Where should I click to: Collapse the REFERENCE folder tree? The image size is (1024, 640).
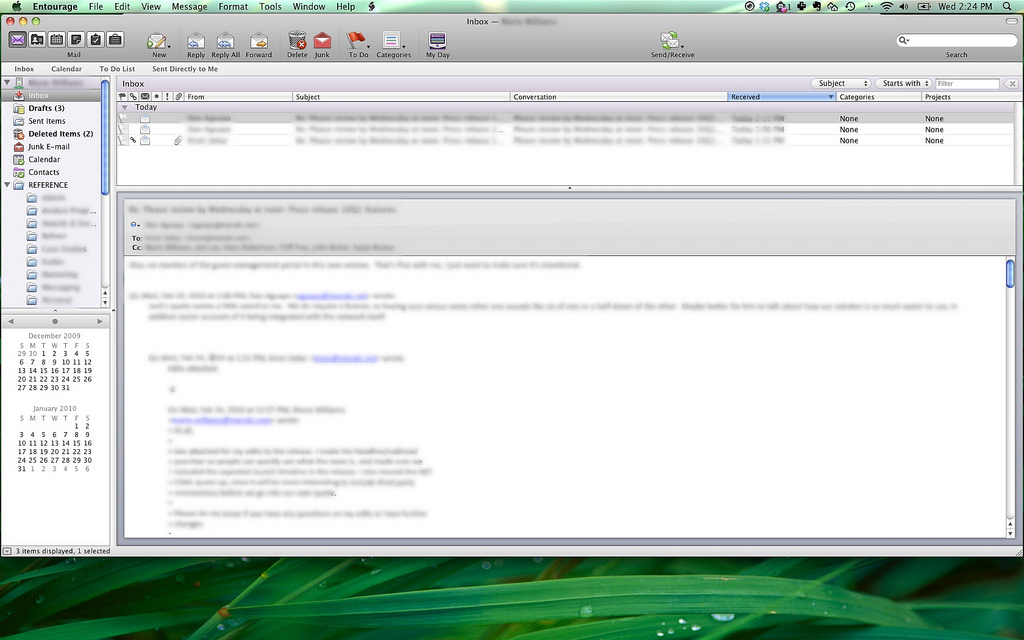(7, 185)
